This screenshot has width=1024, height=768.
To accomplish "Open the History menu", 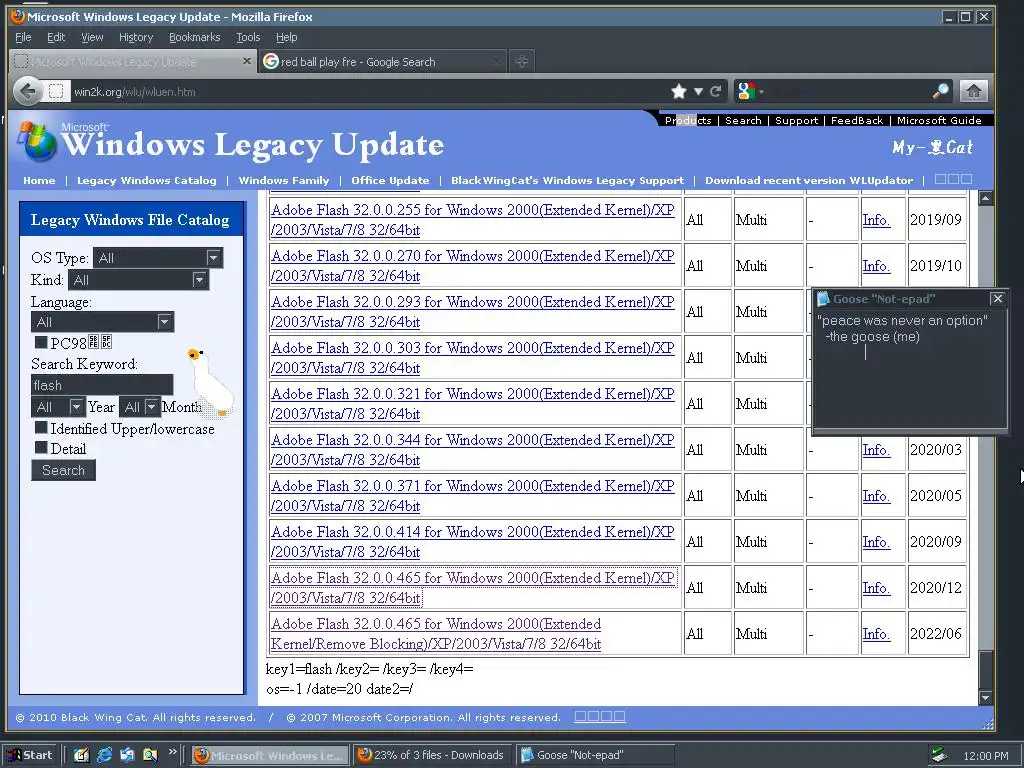I will (136, 37).
